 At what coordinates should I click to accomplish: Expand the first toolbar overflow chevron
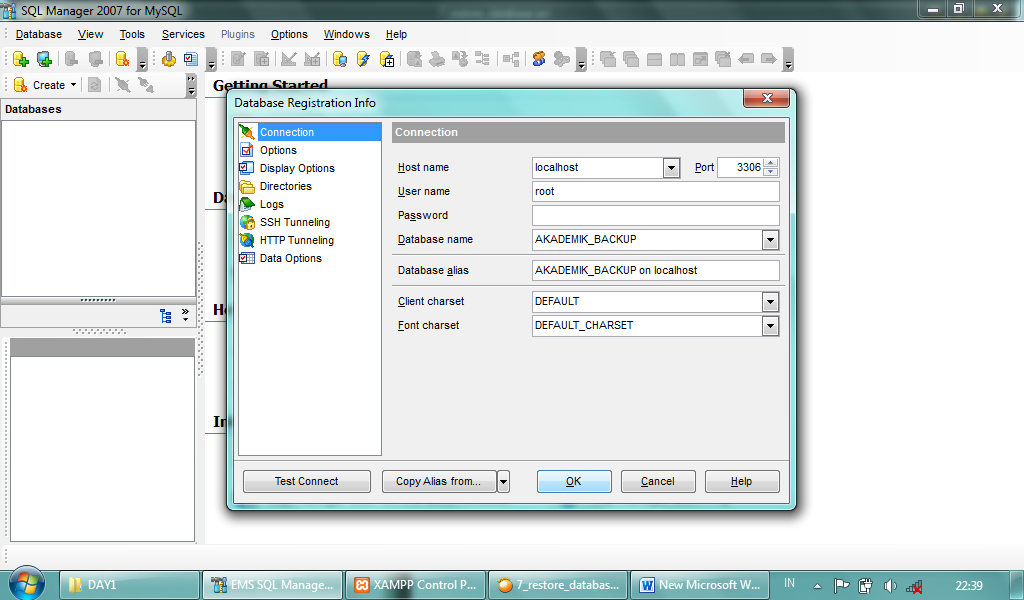pyautogui.click(x=142, y=60)
